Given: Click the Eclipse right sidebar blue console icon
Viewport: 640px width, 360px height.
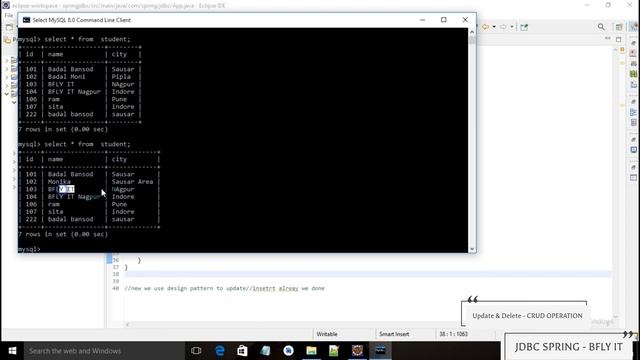Looking at the screenshot, I should click(633, 150).
